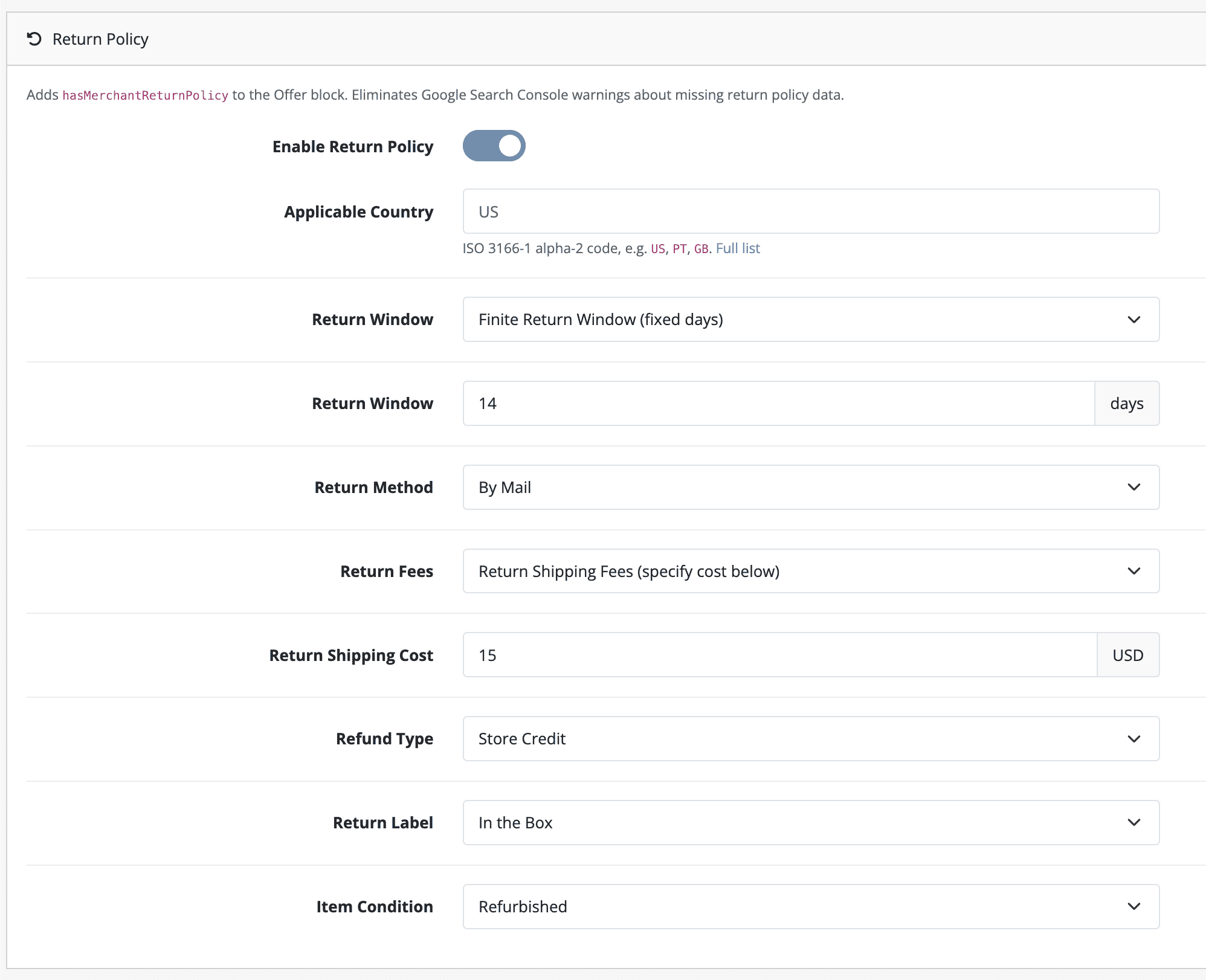
Task: Open the Return Method dropdown showing By Mail
Action: click(811, 487)
